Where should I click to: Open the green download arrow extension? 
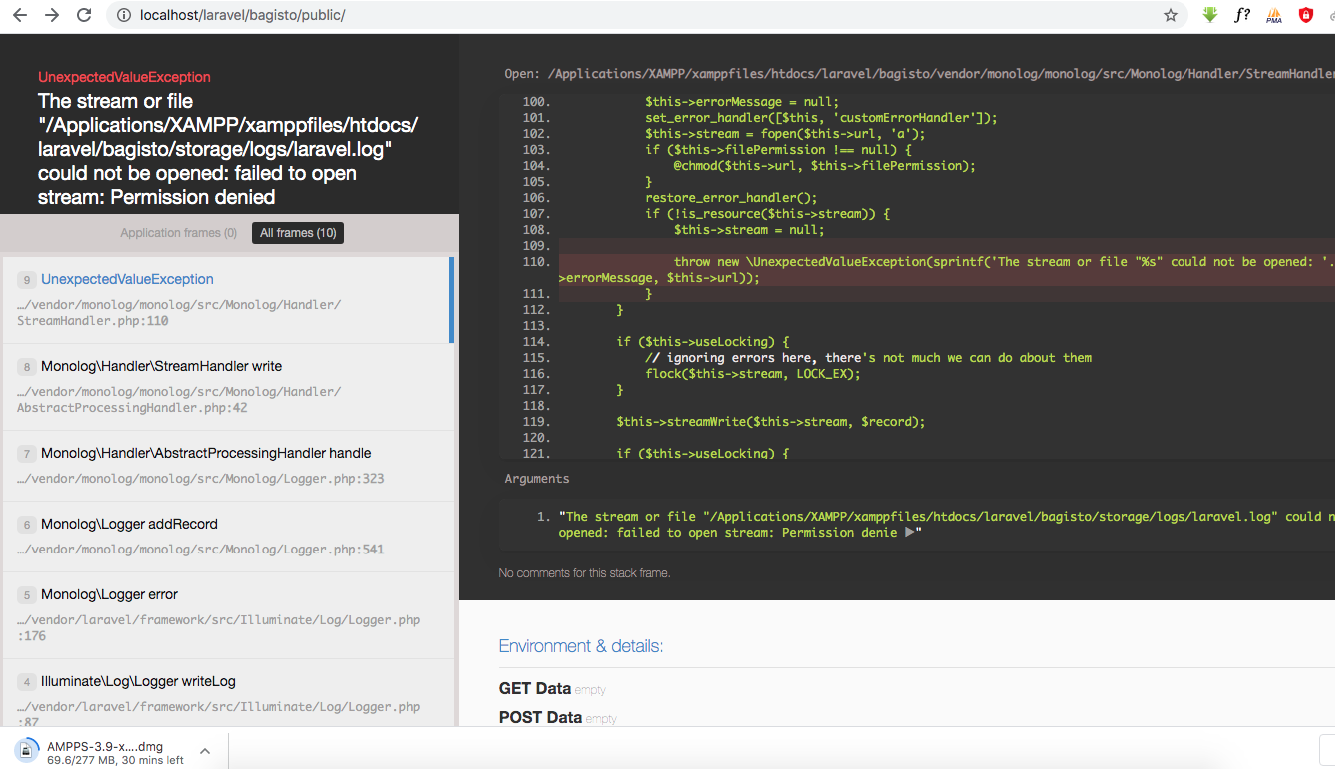click(x=1210, y=15)
